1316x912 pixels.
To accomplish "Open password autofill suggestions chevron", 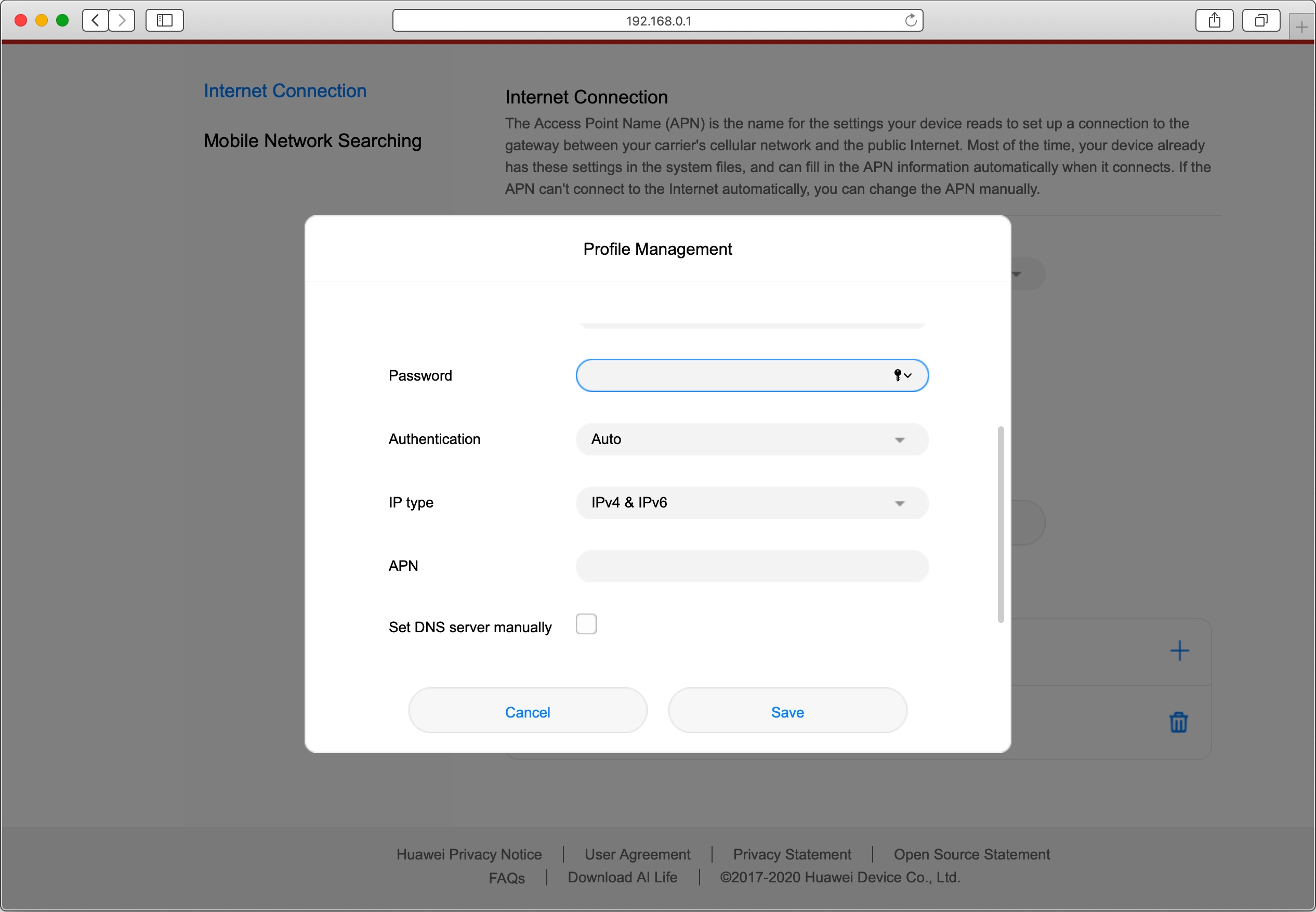I will [907, 376].
